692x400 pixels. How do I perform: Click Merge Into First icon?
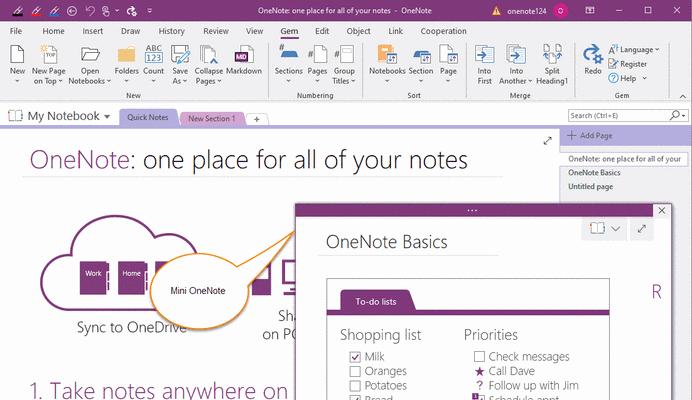point(484,54)
